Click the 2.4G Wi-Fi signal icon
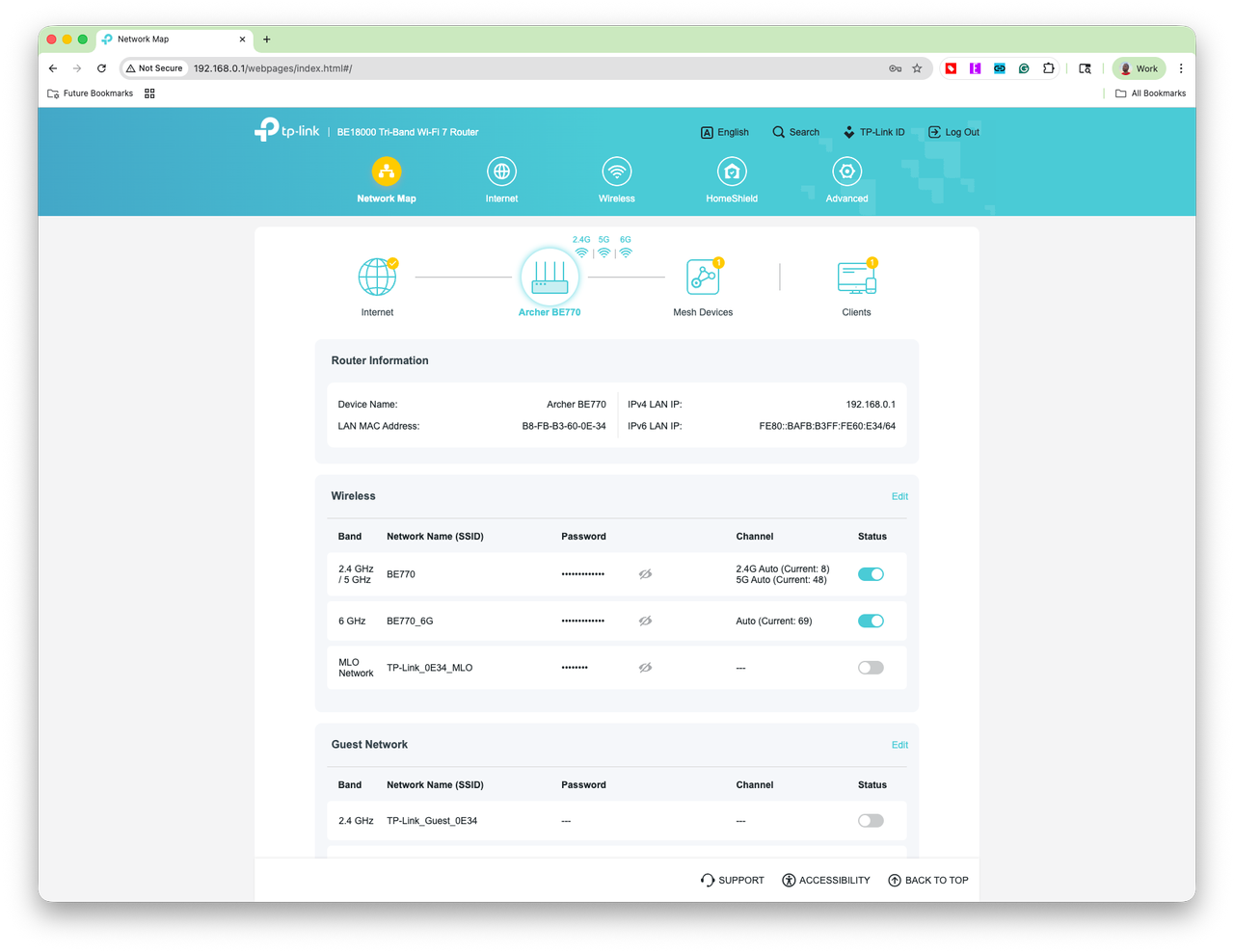The width and height of the screenshot is (1234, 952). click(581, 252)
